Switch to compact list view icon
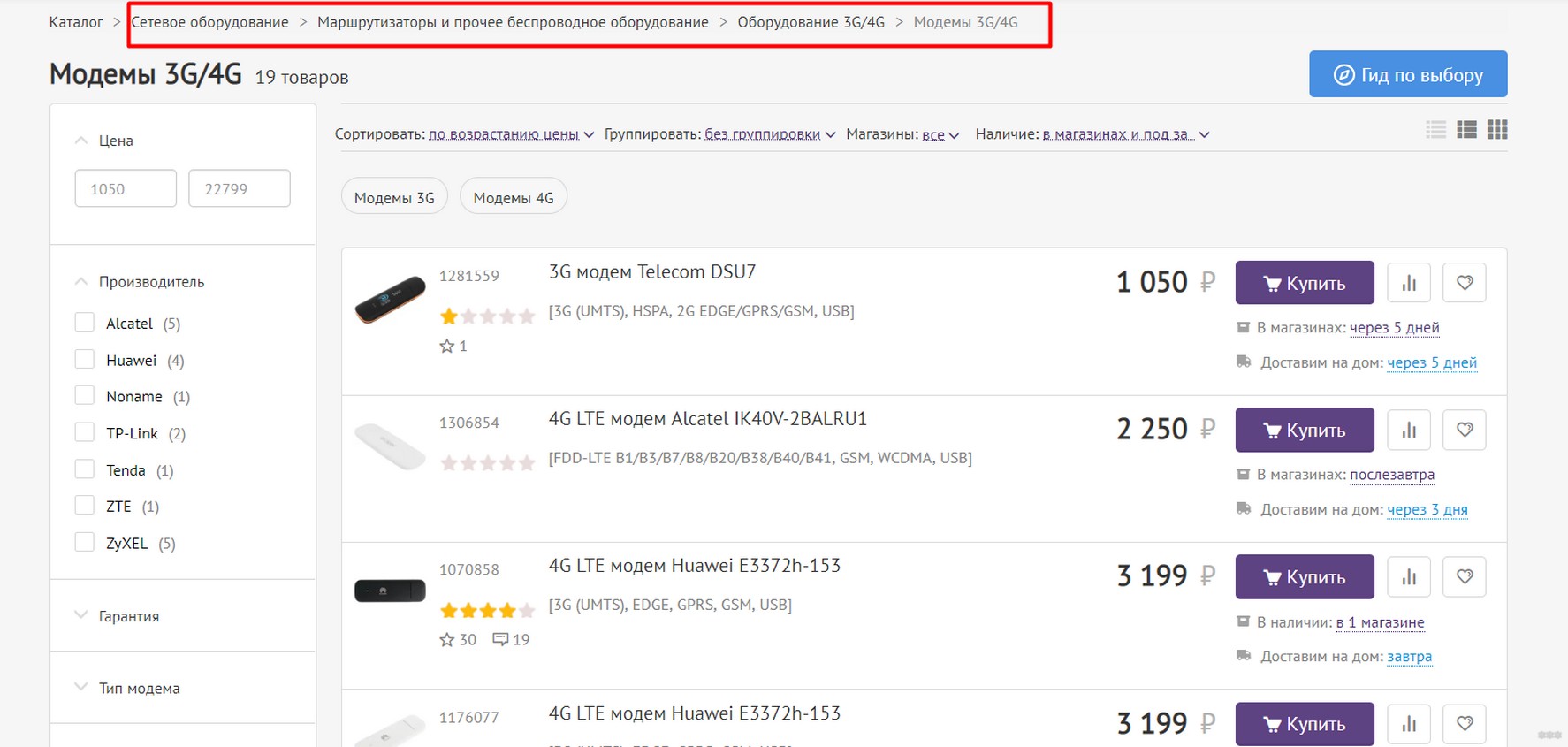The height and width of the screenshot is (747, 1568). (1436, 130)
